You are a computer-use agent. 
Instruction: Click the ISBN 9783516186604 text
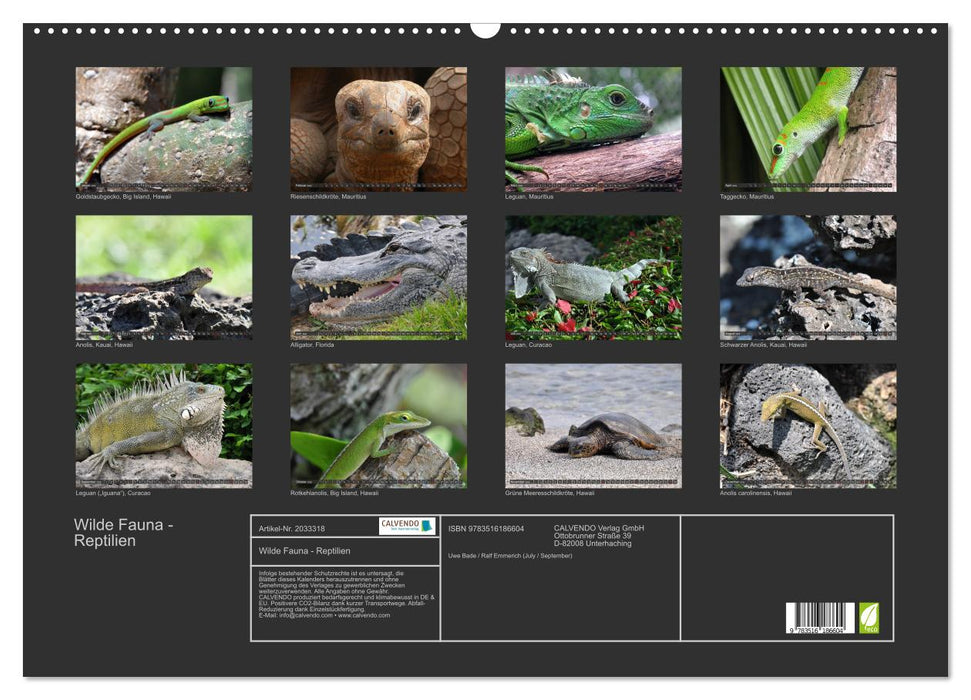click(486, 528)
